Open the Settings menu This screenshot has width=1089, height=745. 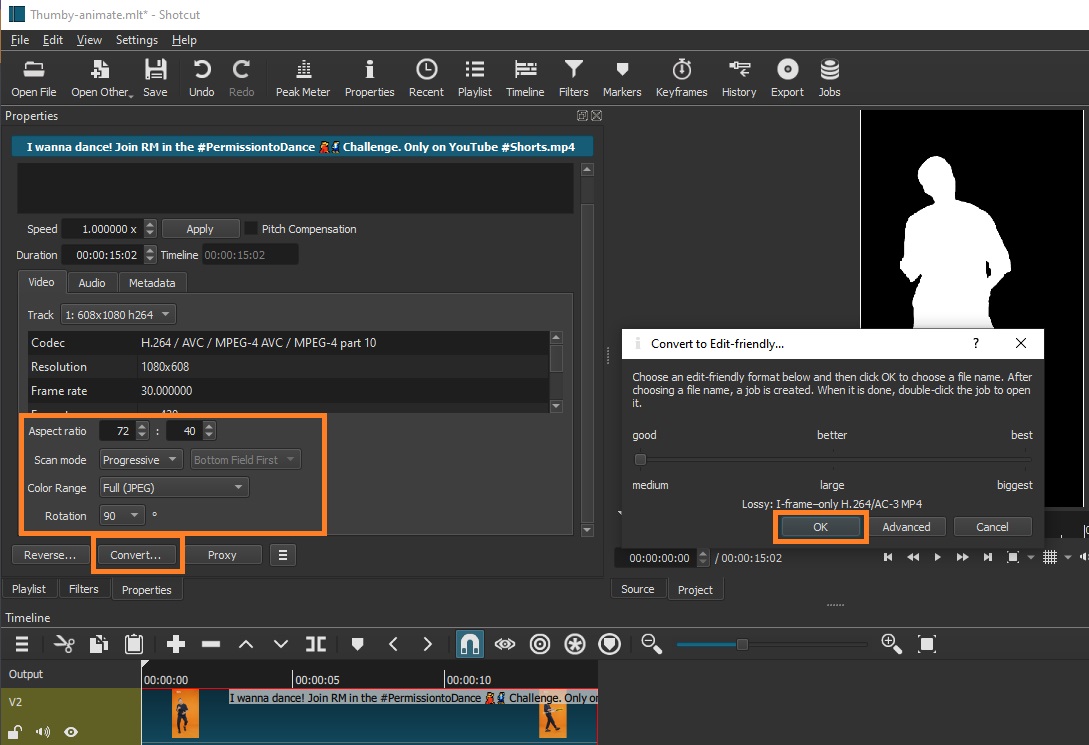coord(137,40)
